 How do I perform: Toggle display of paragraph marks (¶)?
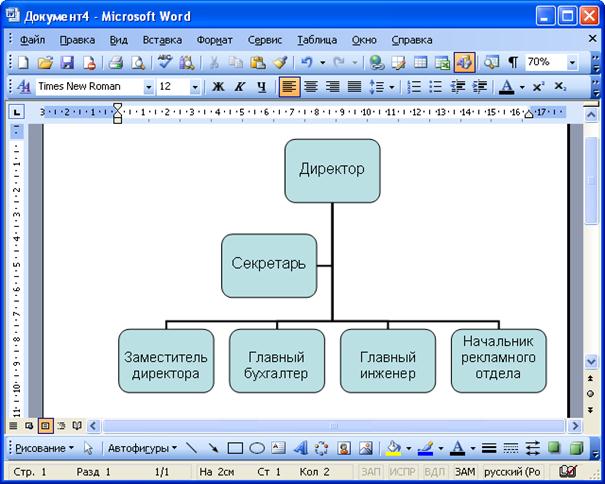click(x=513, y=63)
